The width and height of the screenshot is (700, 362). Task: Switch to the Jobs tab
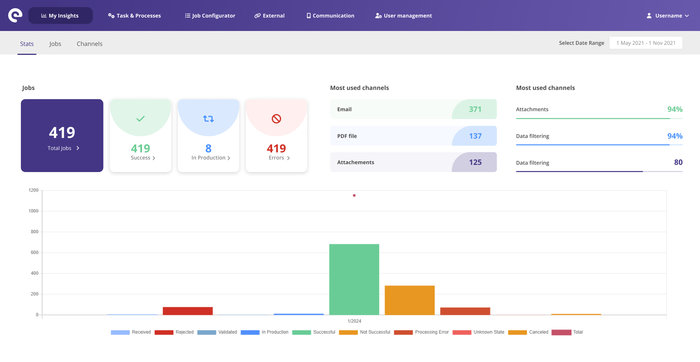click(x=55, y=44)
